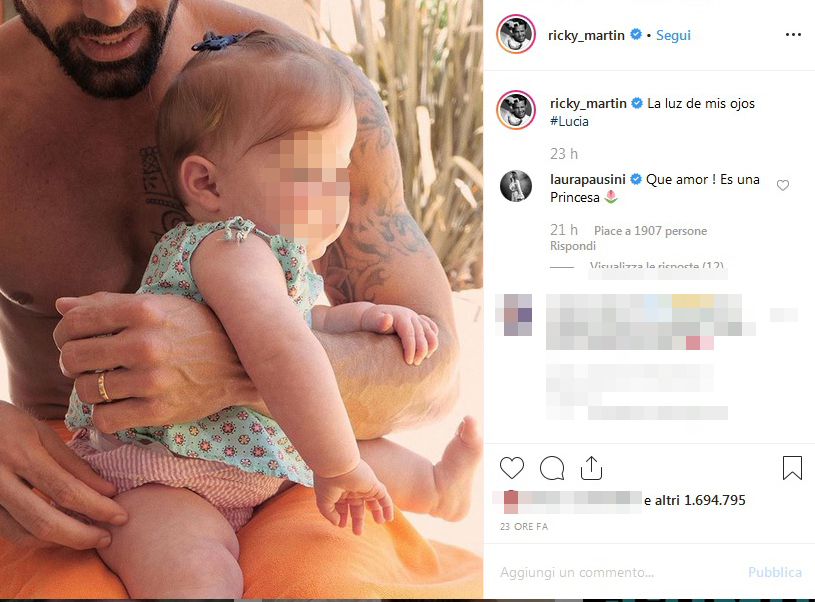Open ricky_martin avatar beside the caption
Screen dimensions: 815x602
tap(516, 110)
